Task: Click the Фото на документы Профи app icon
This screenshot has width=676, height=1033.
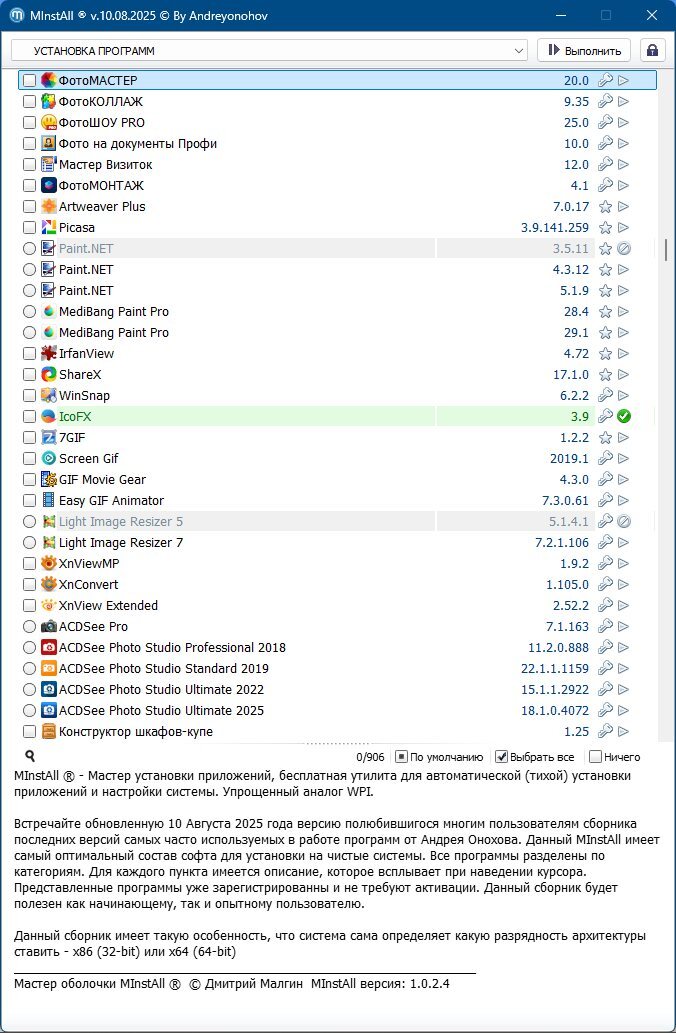Action: 49,144
